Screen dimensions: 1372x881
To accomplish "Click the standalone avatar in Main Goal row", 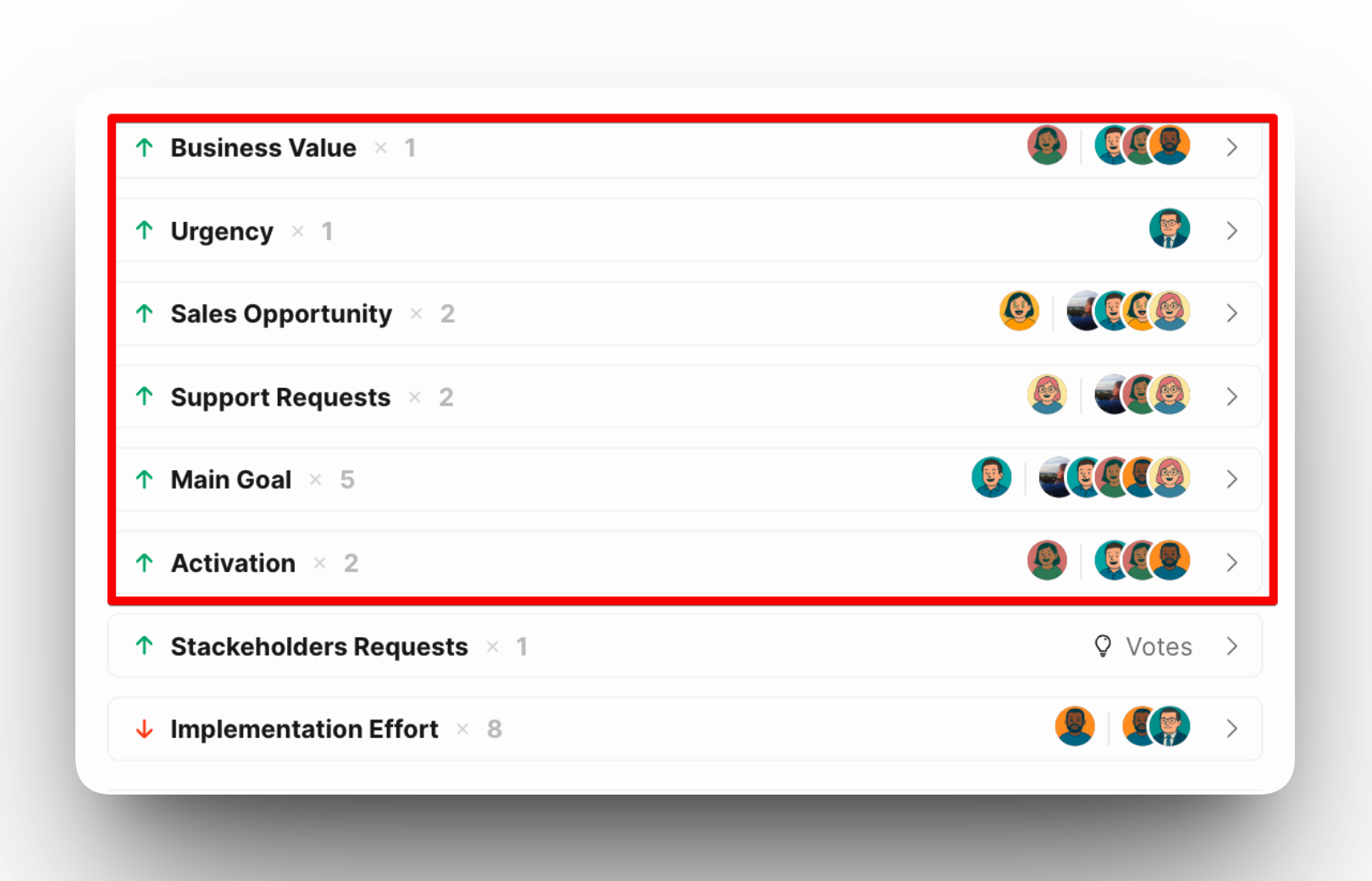I will (992, 478).
